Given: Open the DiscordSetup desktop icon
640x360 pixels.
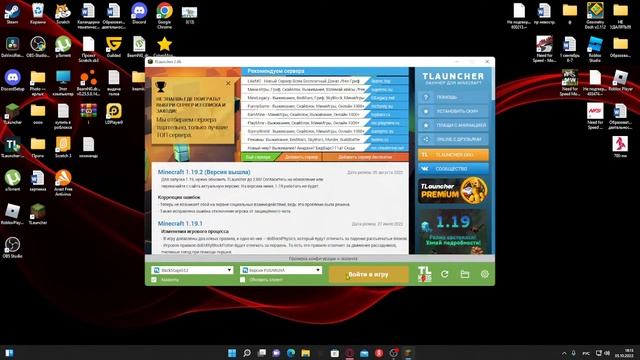Looking at the screenshot, I should pos(12,80).
